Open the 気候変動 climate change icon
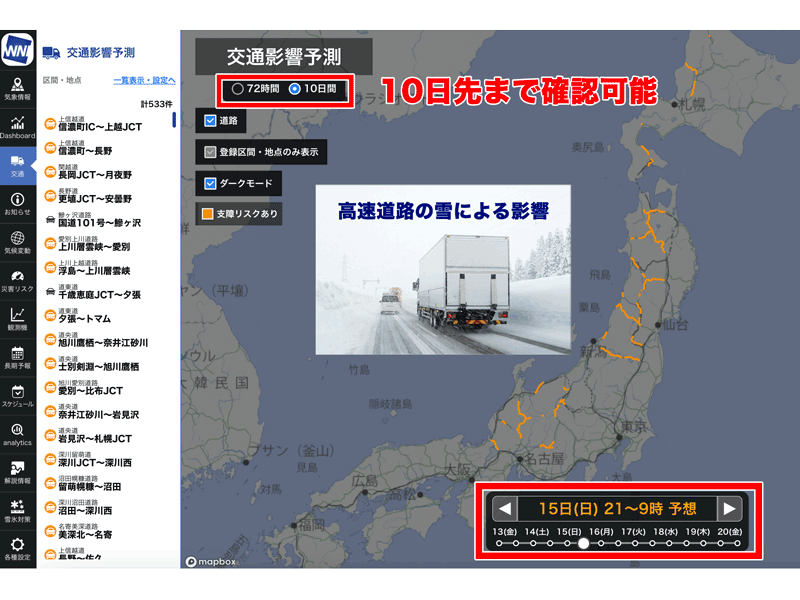 point(18,243)
